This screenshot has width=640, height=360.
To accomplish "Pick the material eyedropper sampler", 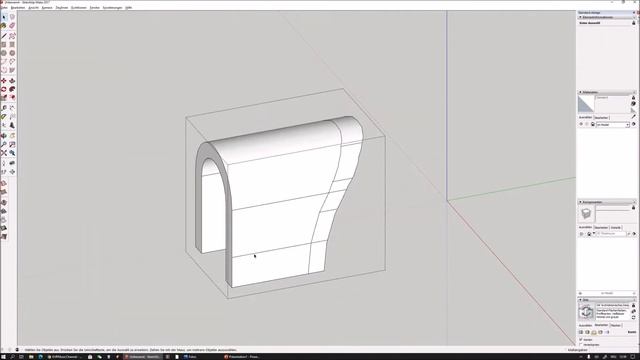I will (633, 117).
